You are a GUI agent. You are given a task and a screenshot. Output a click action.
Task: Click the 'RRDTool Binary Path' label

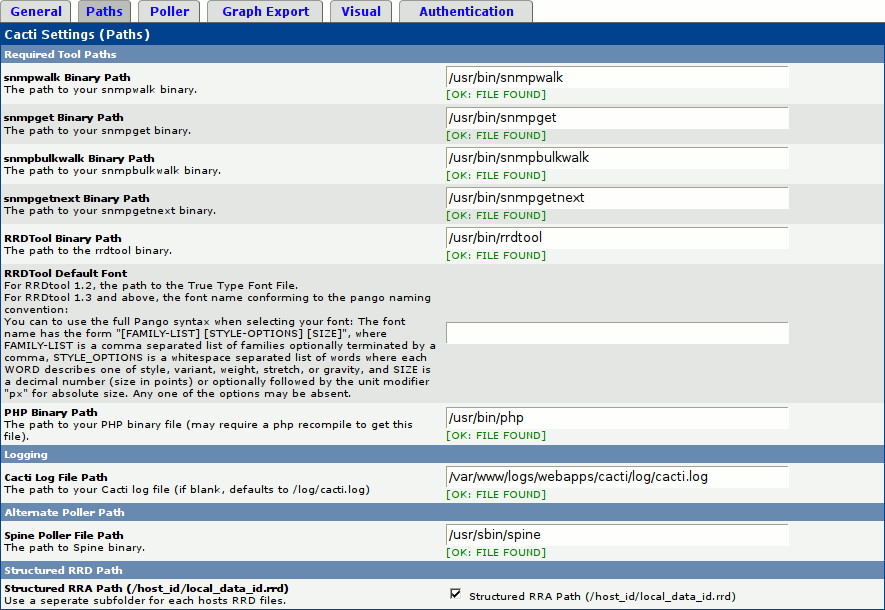point(63,239)
